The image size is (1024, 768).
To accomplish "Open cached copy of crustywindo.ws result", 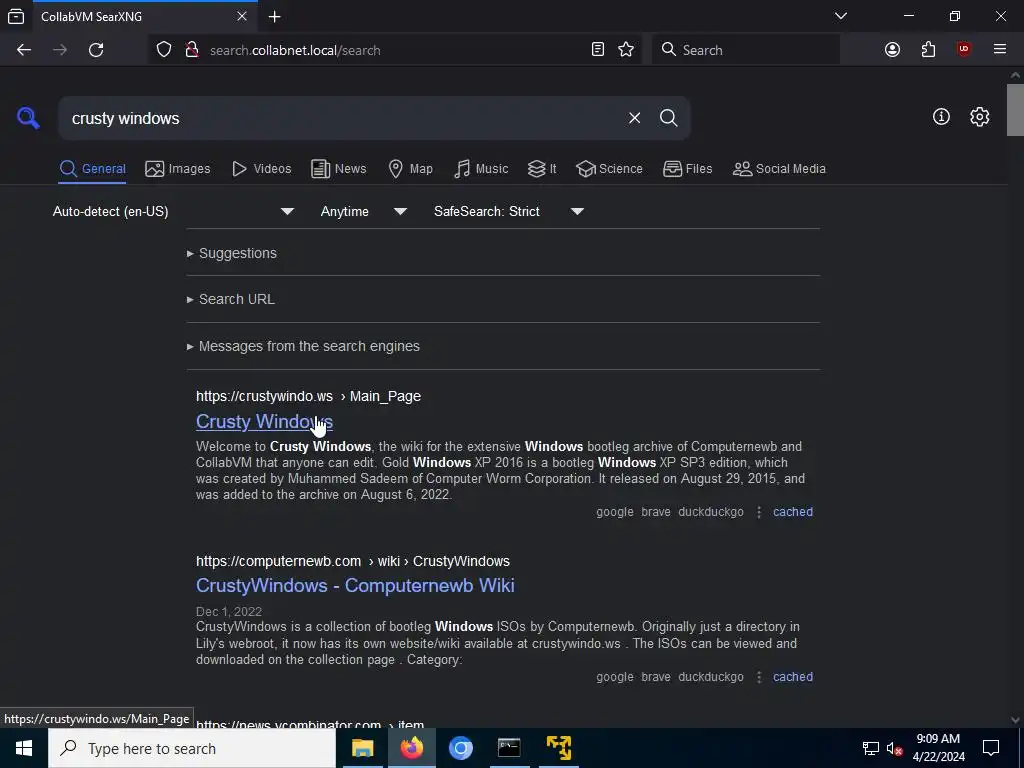I will tap(793, 512).
